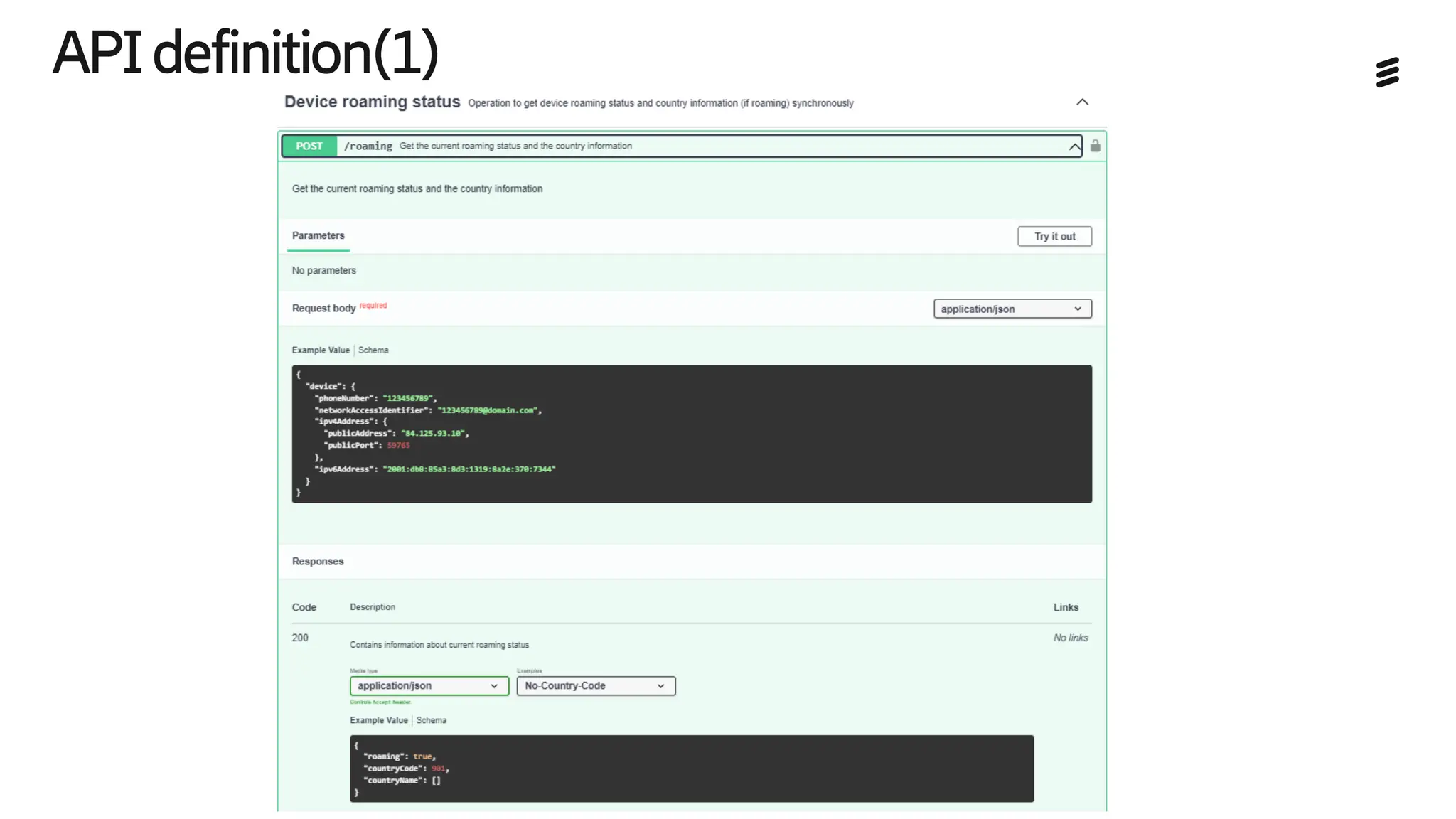Select response Example Value tab
This screenshot has height=819, width=1456.
(x=378, y=720)
